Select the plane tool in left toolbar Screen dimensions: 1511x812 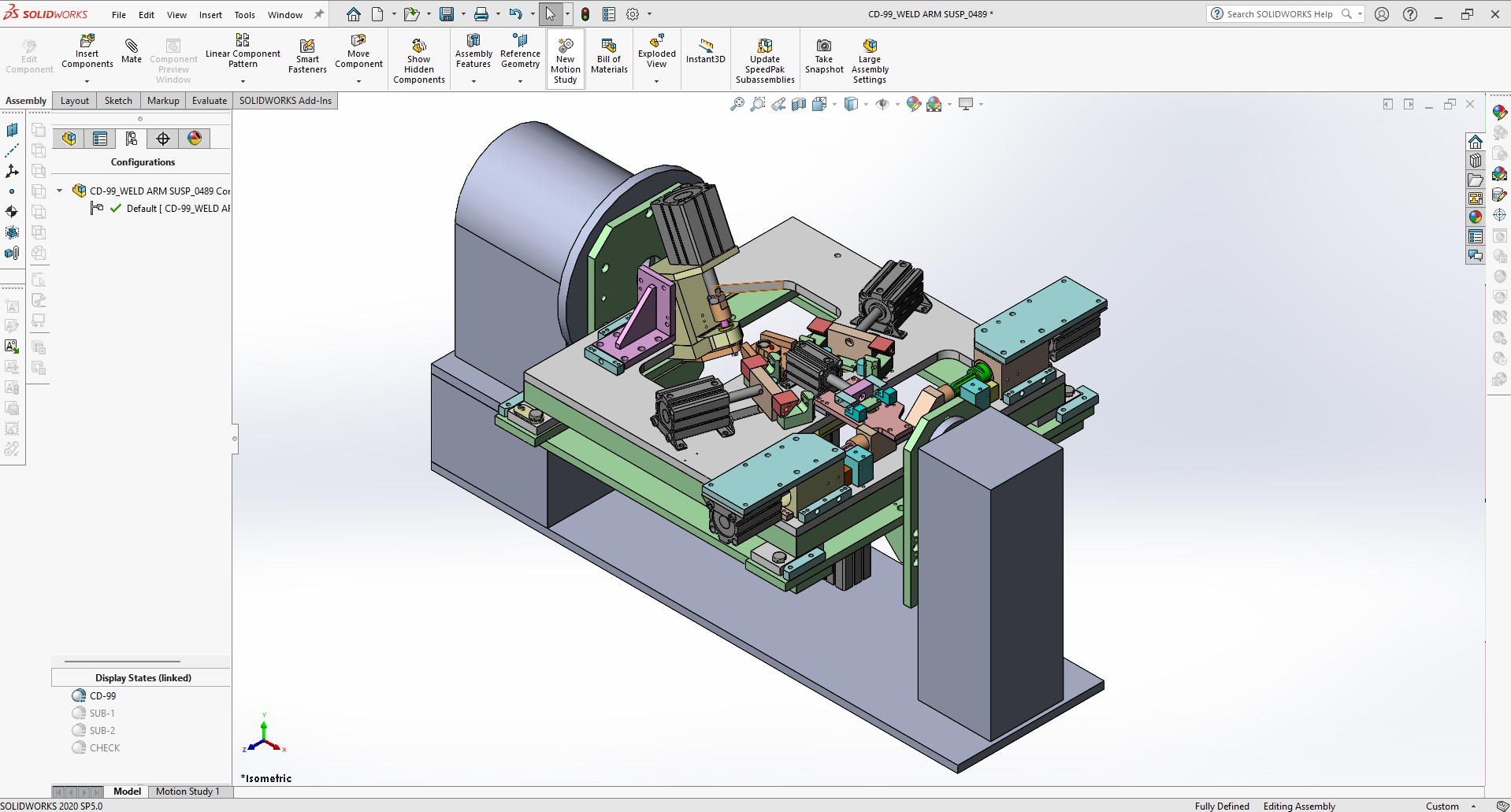click(x=12, y=130)
